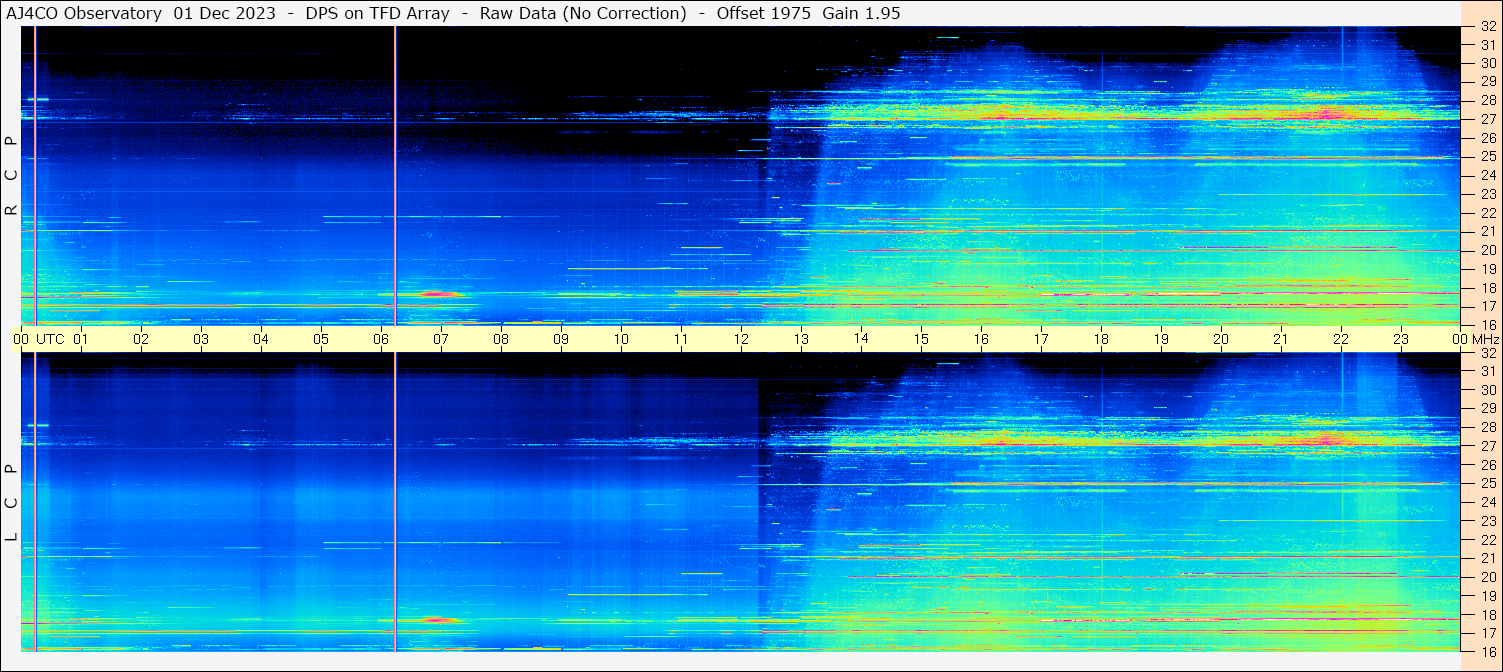
Task: Select the 02 hour tick label
Action: click(x=141, y=339)
